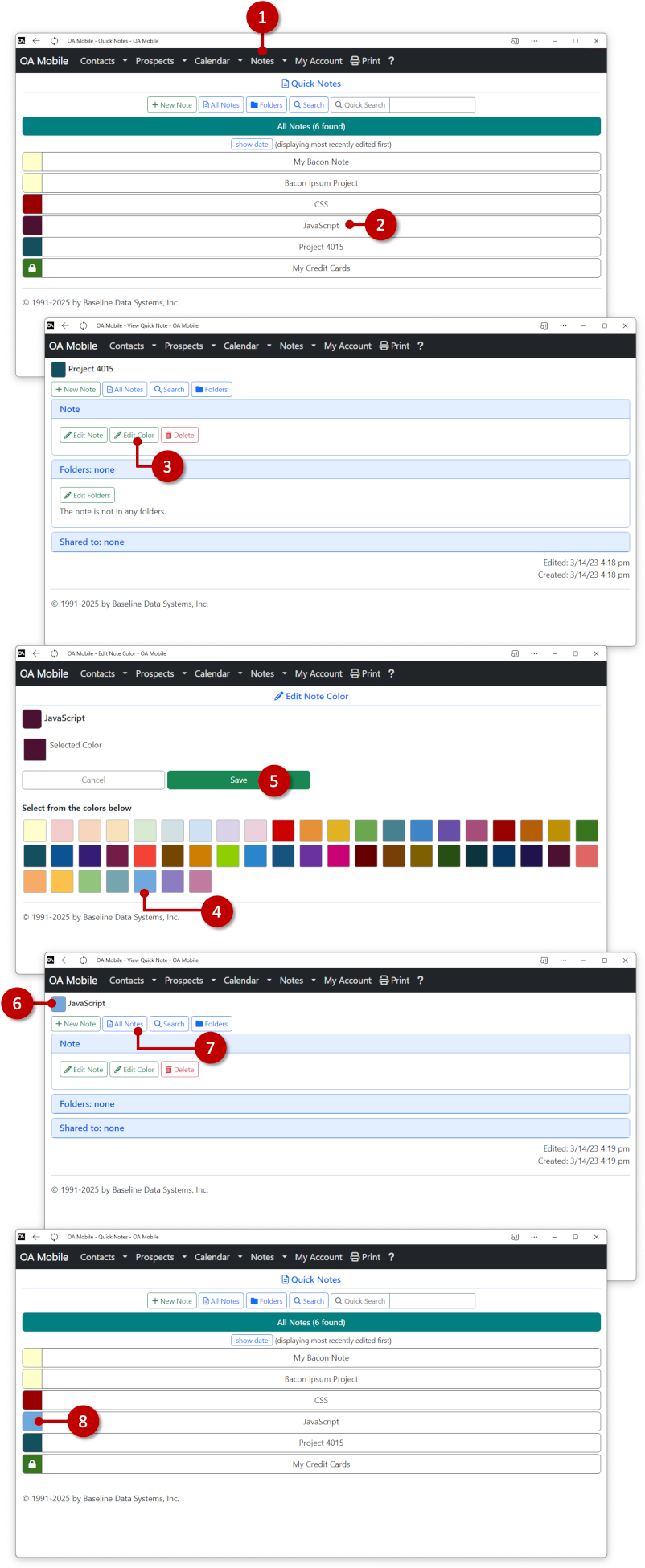Screen dimensions: 645x1568
Task: Click the Selected Color preview square
Action: click(35, 749)
